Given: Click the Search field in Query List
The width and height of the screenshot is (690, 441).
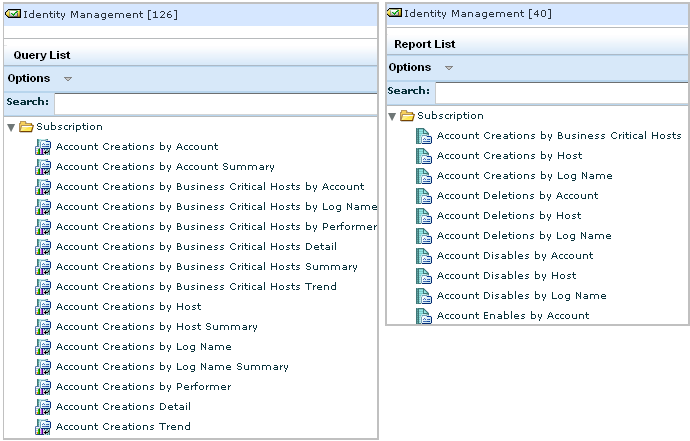Looking at the screenshot, I should click(215, 103).
